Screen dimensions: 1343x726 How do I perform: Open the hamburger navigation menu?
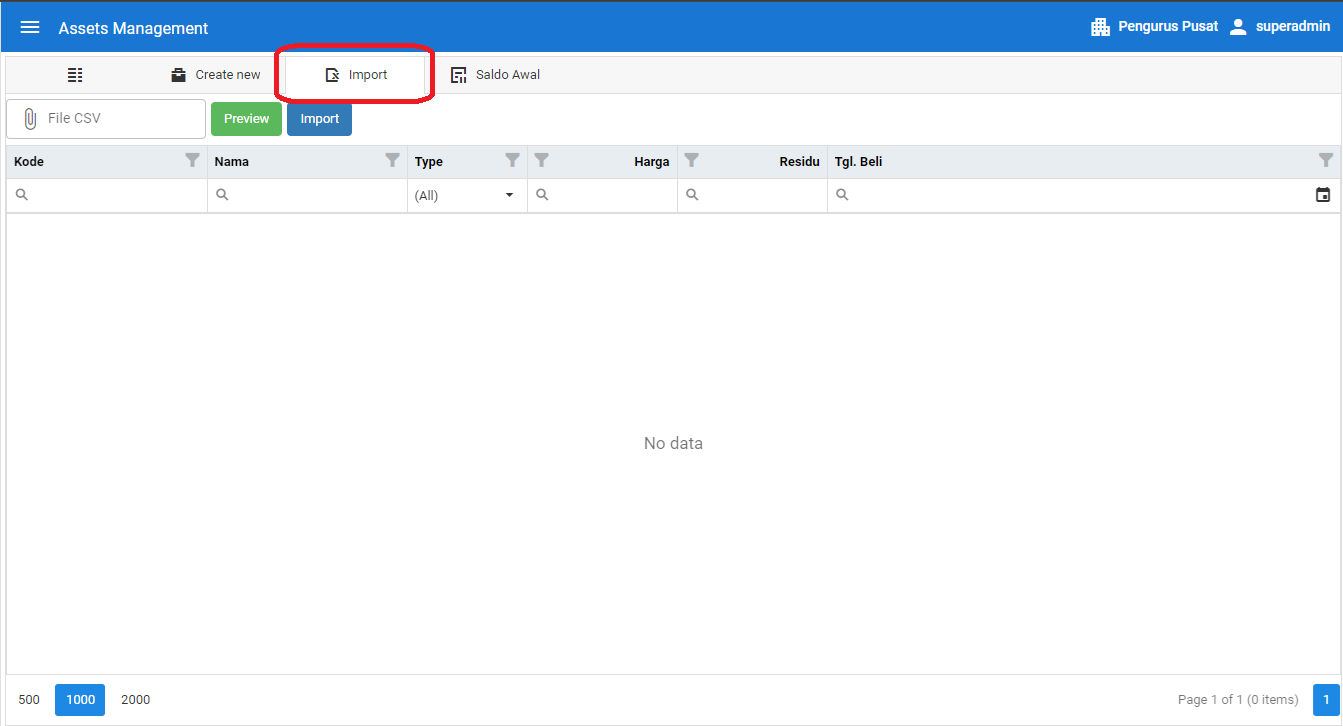(x=30, y=28)
